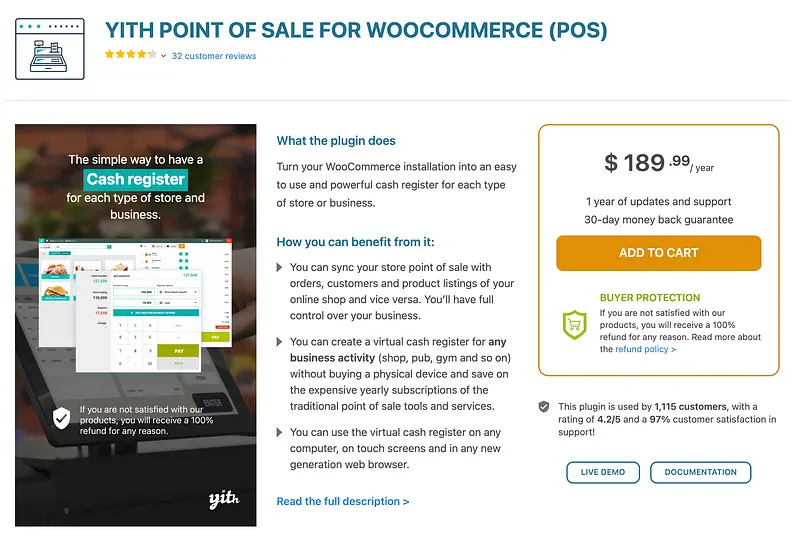
Task: Open the refund policy link
Action: 645,349
